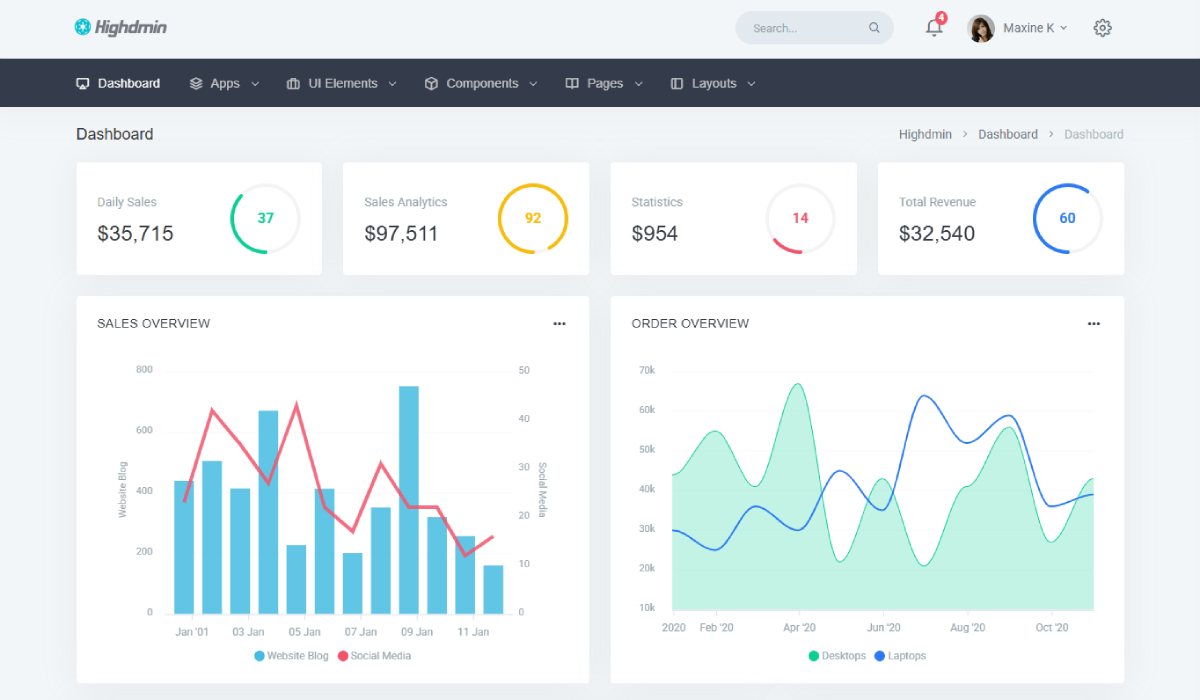1200x700 pixels.
Task: Click the search magnifier icon
Action: tap(874, 28)
